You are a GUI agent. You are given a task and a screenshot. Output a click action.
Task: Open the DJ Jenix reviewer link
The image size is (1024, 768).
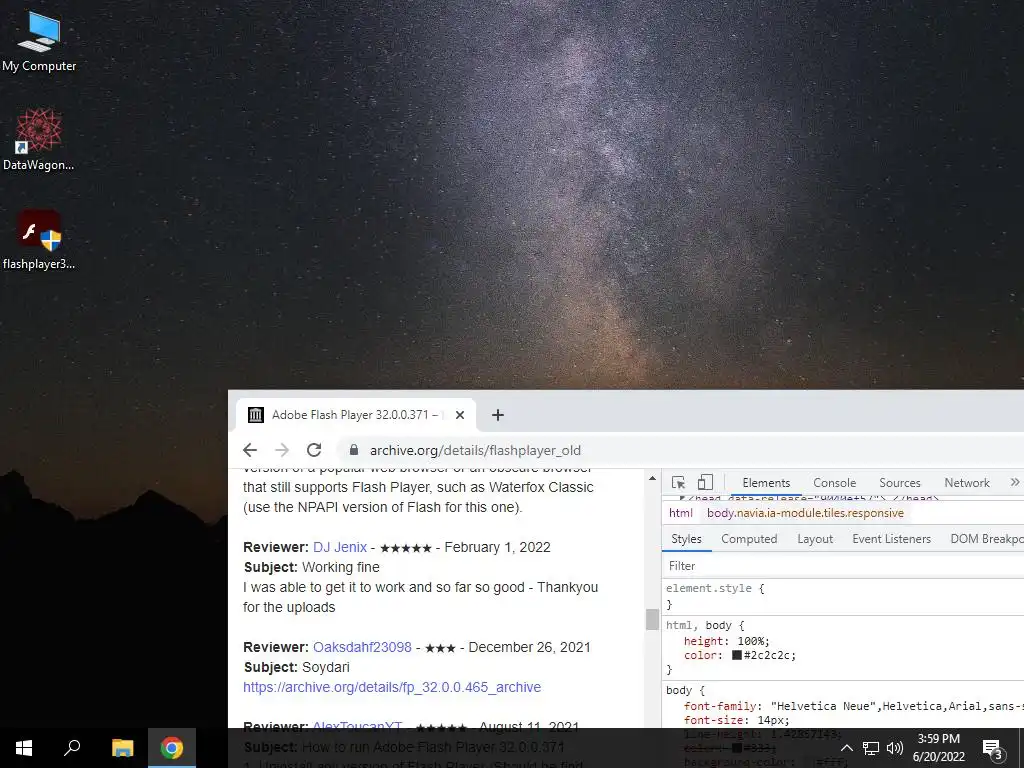(x=340, y=547)
